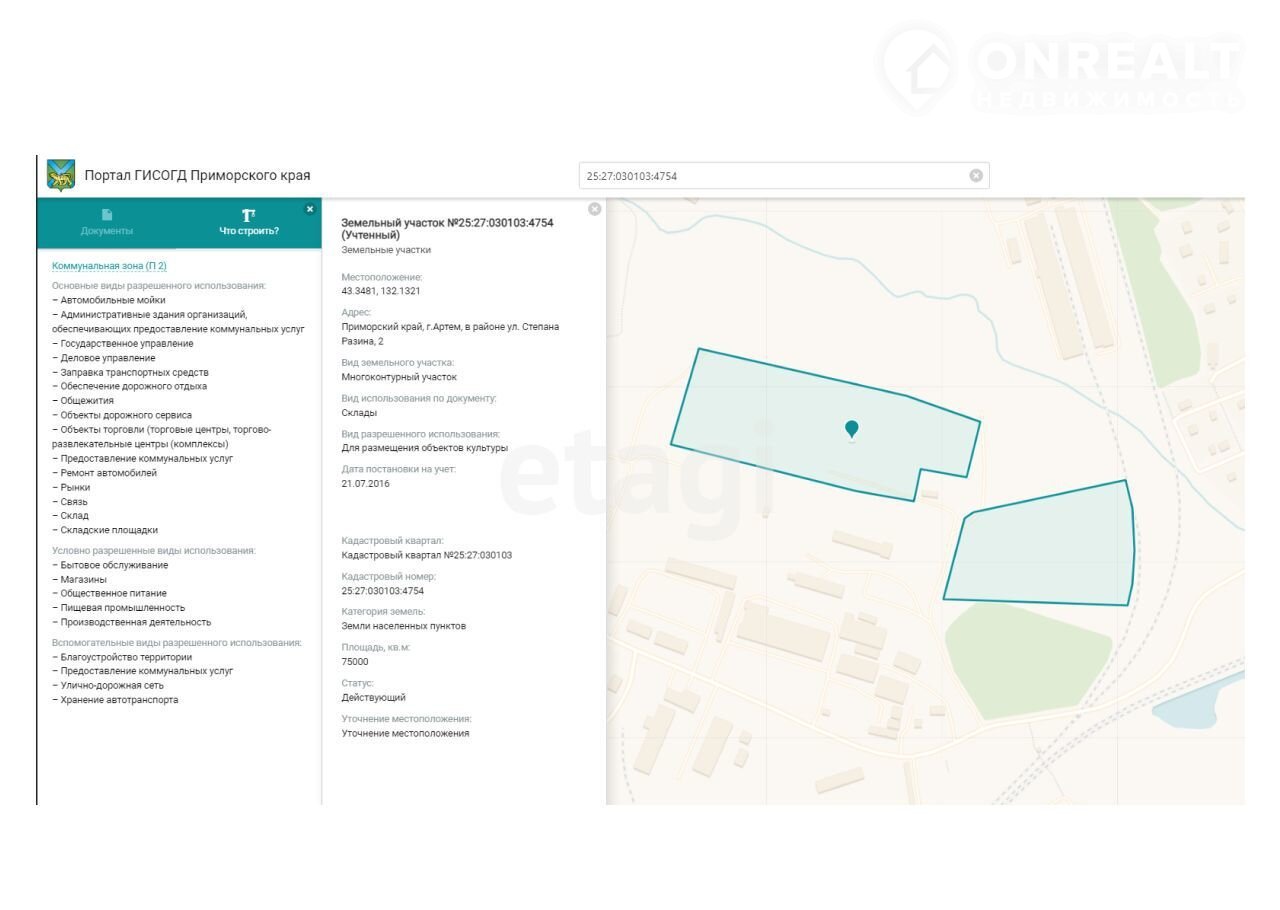The width and height of the screenshot is (1280, 910).
Task: Close the land parcel info card
Action: click(x=594, y=209)
